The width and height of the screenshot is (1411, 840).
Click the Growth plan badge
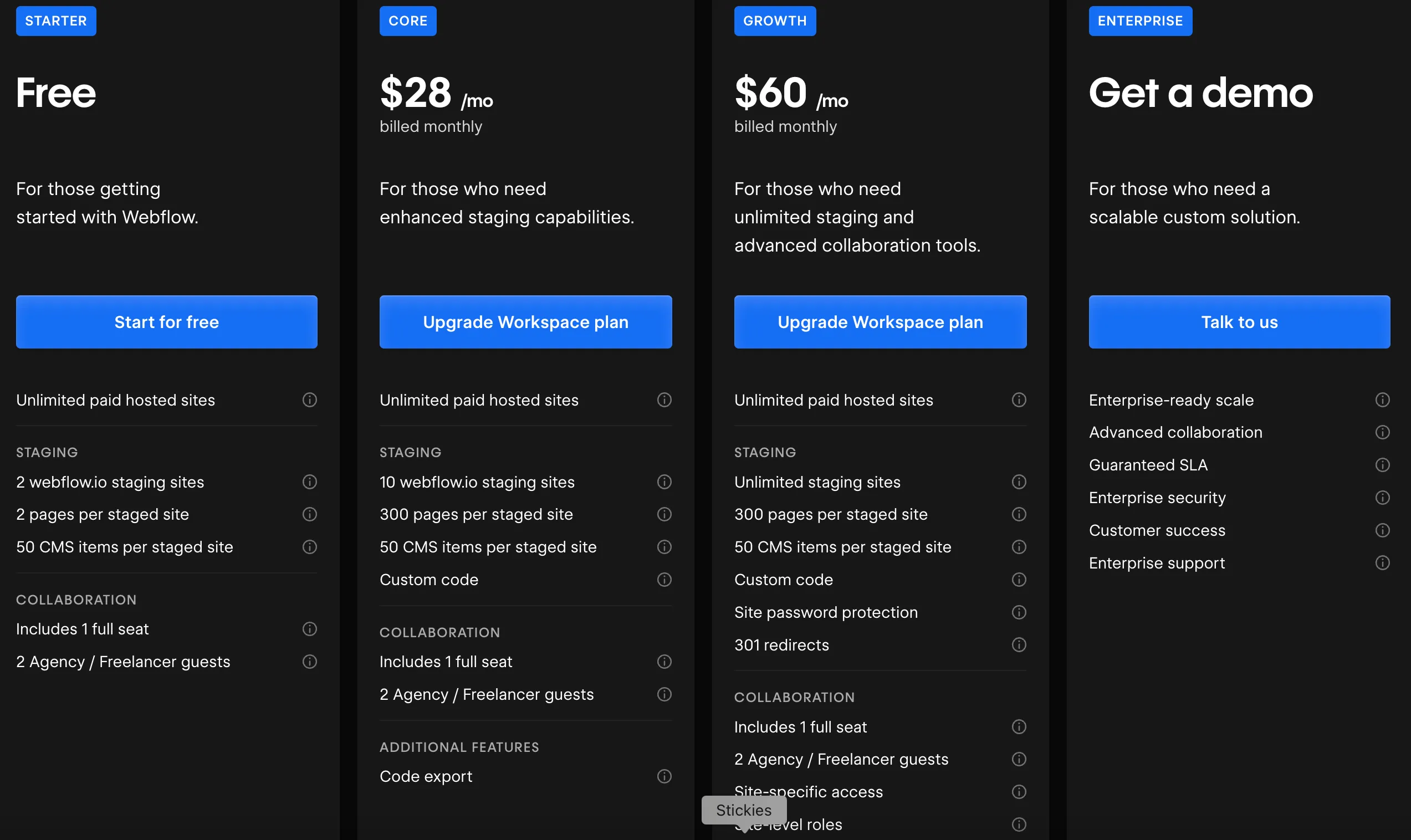(x=774, y=21)
